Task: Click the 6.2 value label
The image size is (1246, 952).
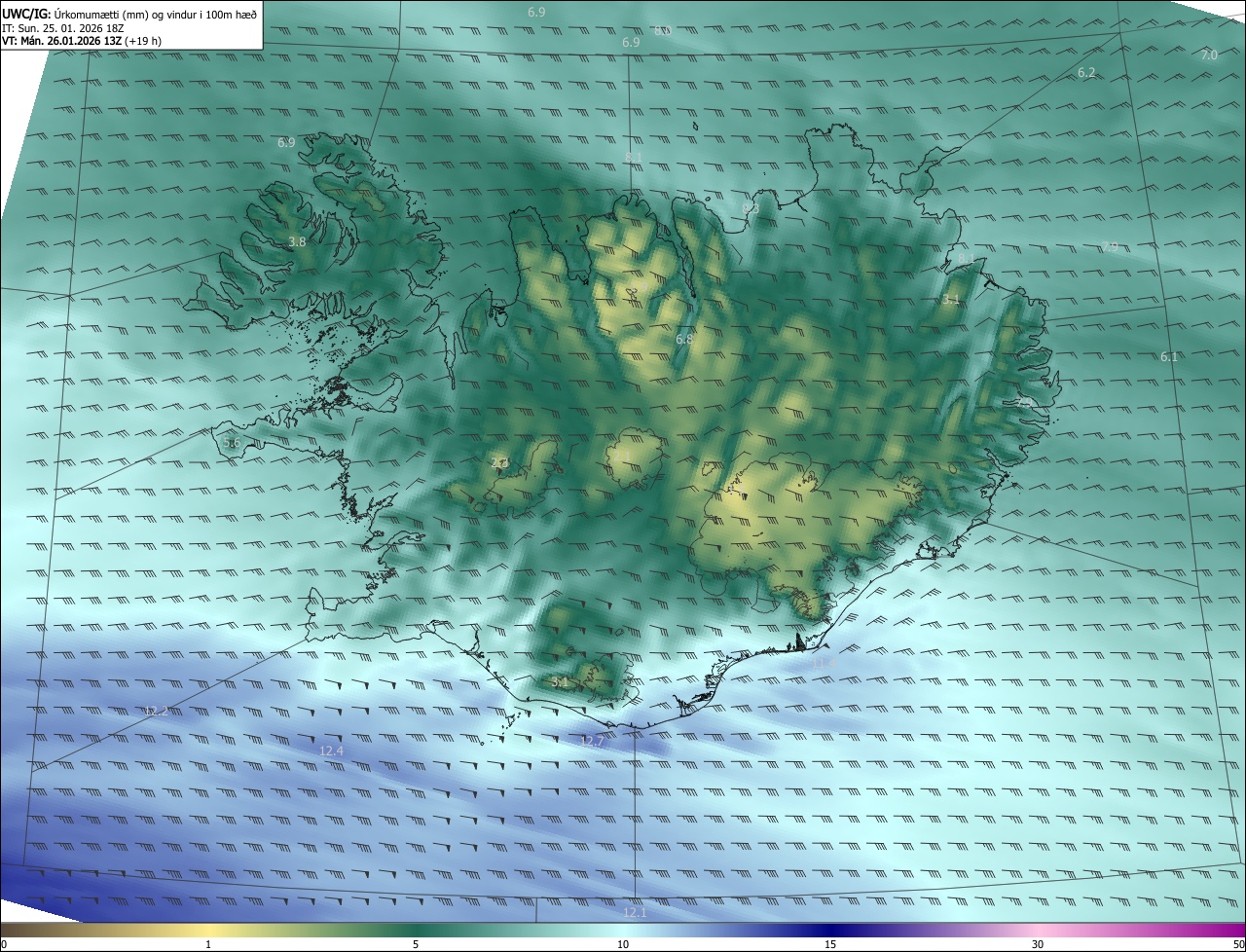Action: [x=1086, y=73]
